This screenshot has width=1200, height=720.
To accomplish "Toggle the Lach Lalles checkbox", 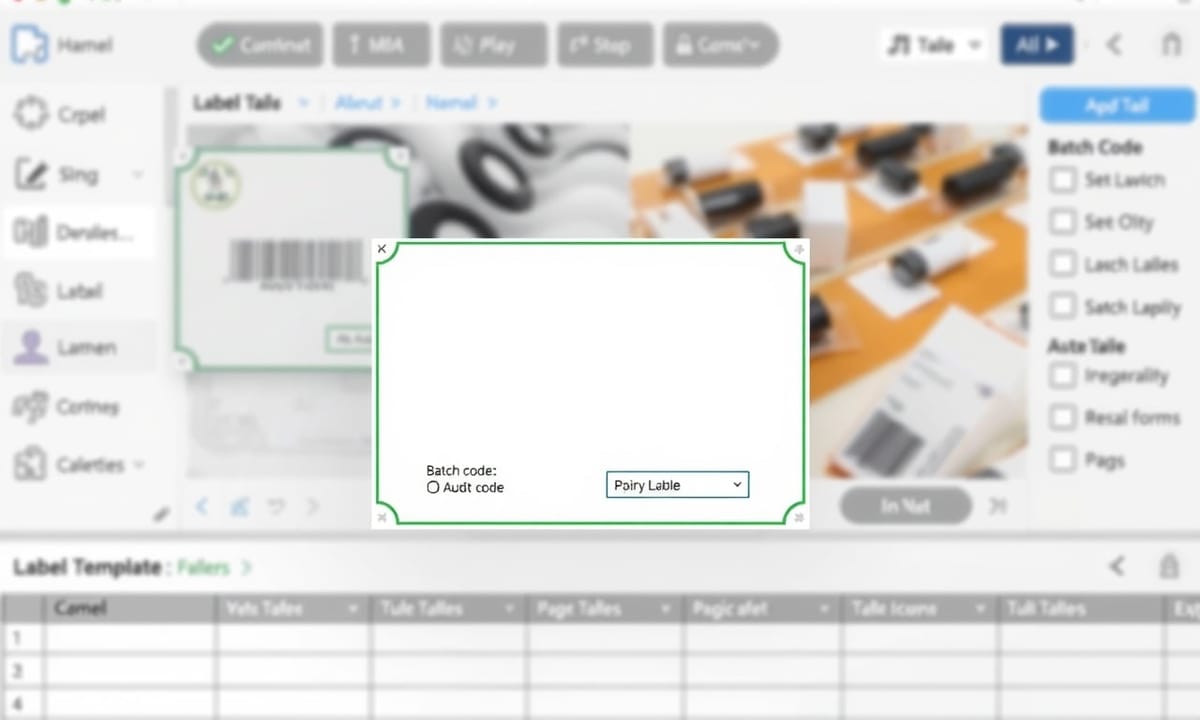I will click(1061, 264).
